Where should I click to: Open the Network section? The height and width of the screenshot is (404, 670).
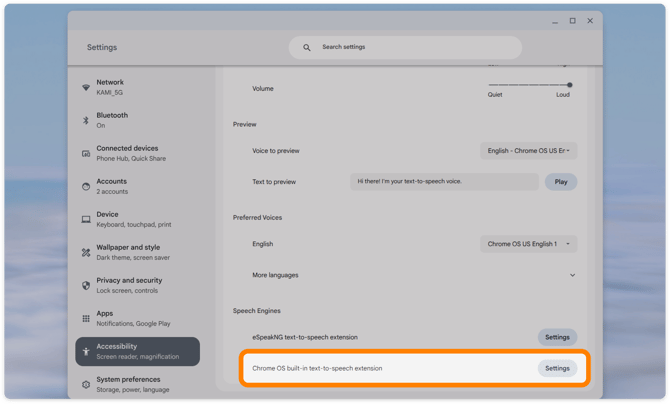[138, 87]
